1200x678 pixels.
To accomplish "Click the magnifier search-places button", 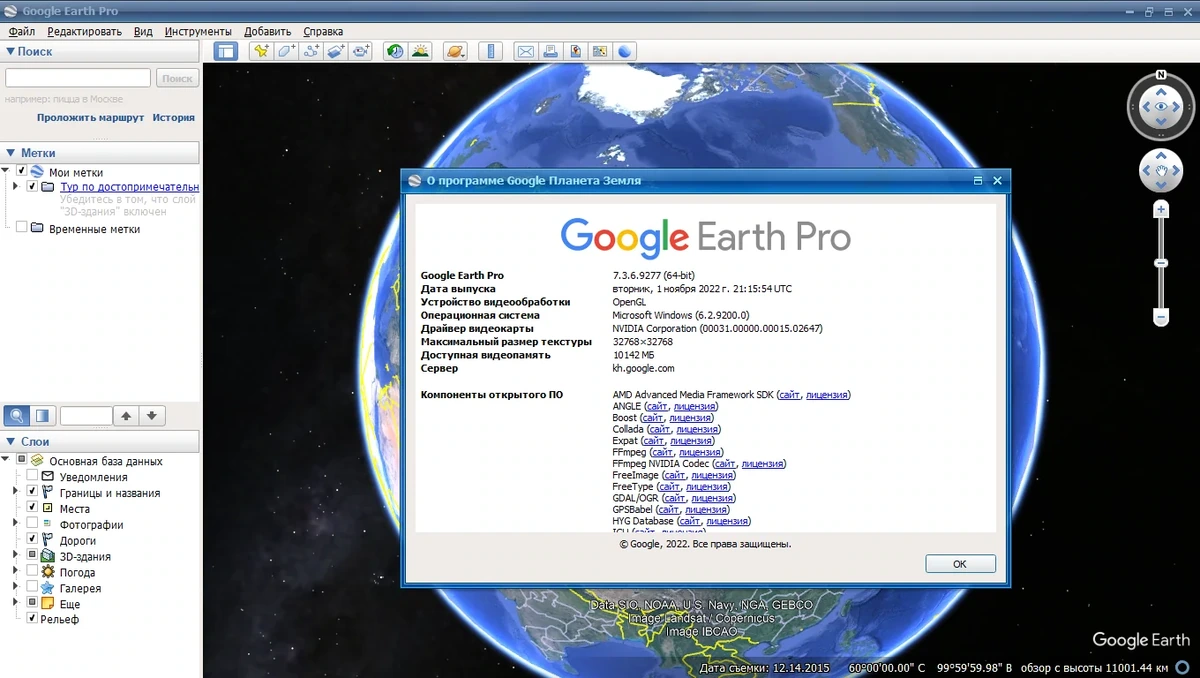I will tap(16, 415).
